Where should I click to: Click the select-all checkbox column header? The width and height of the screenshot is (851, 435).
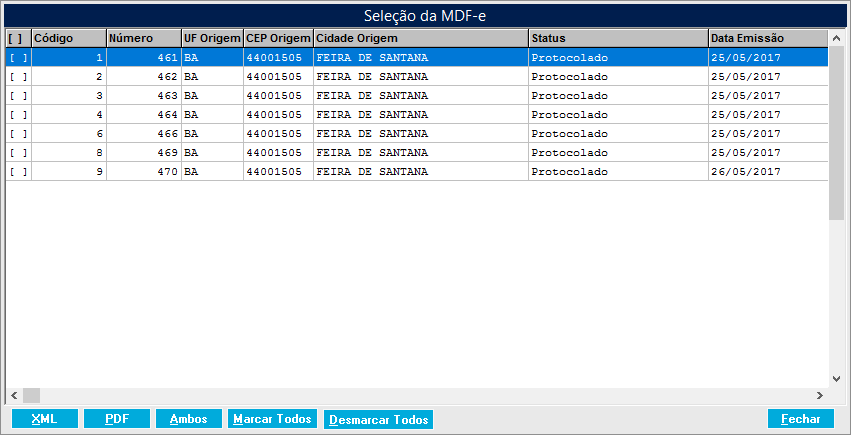(18, 39)
